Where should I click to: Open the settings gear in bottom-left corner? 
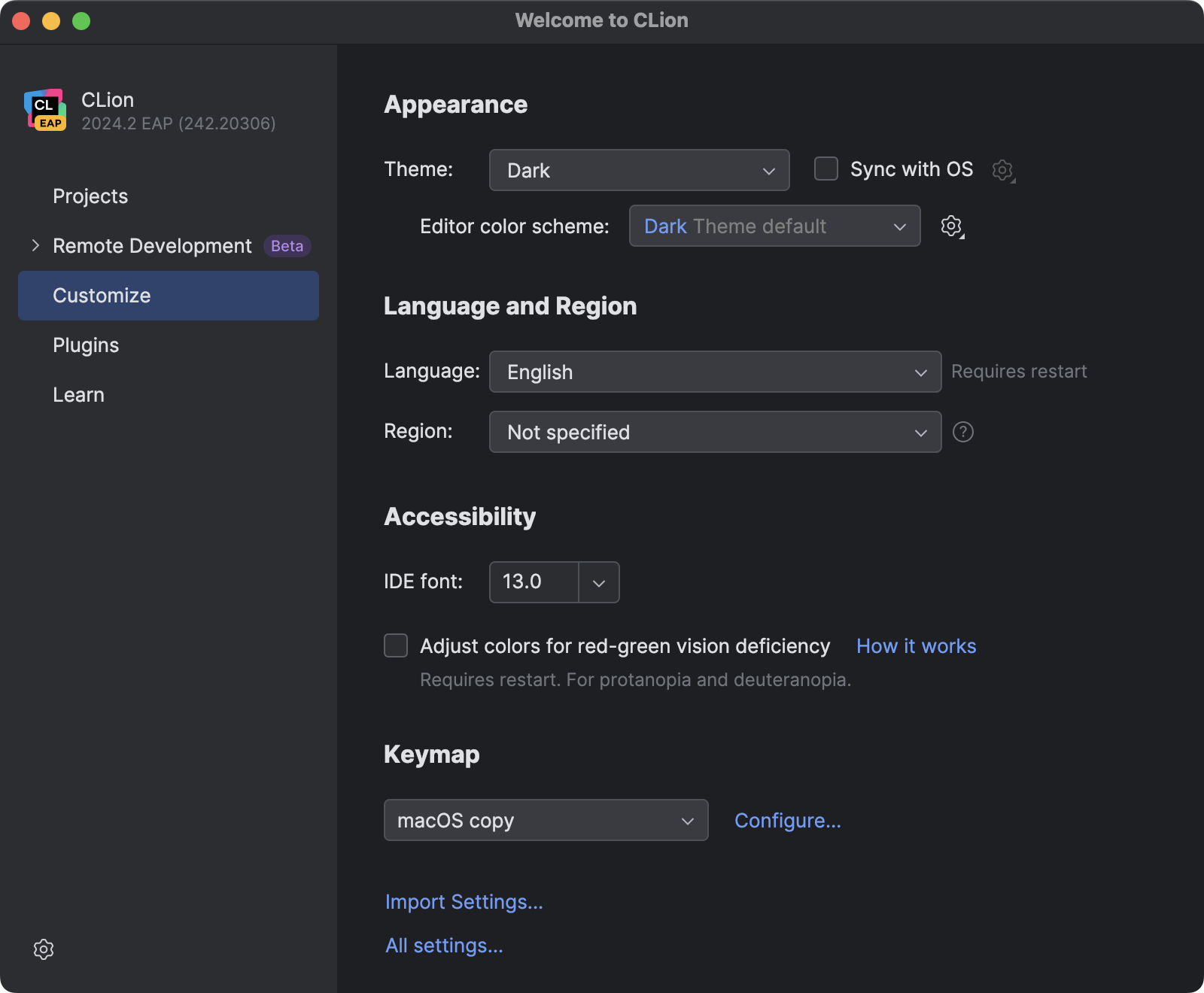tap(44, 949)
